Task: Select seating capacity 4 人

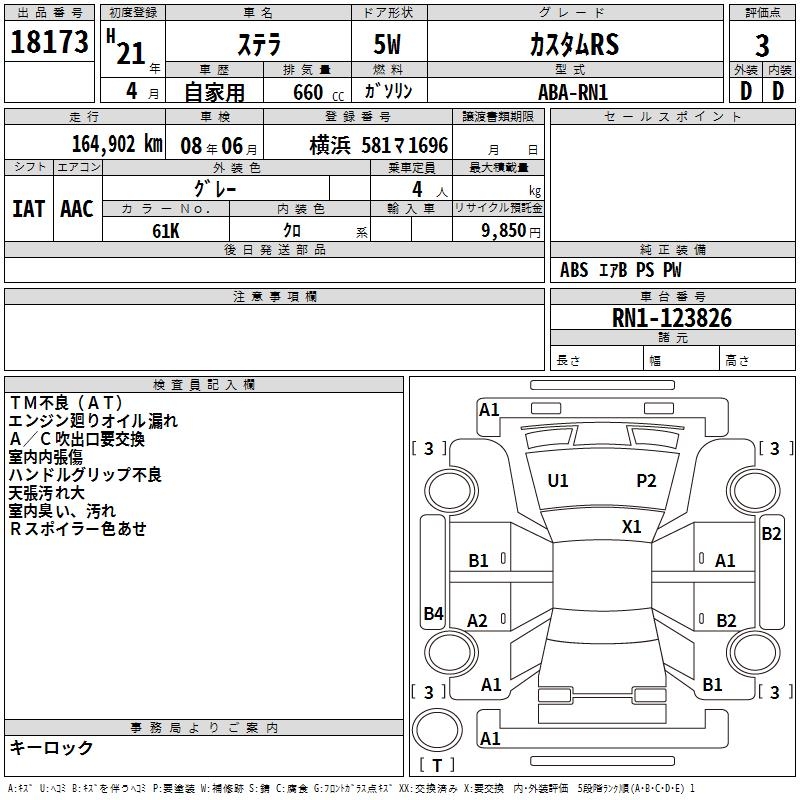Action: pos(430,190)
